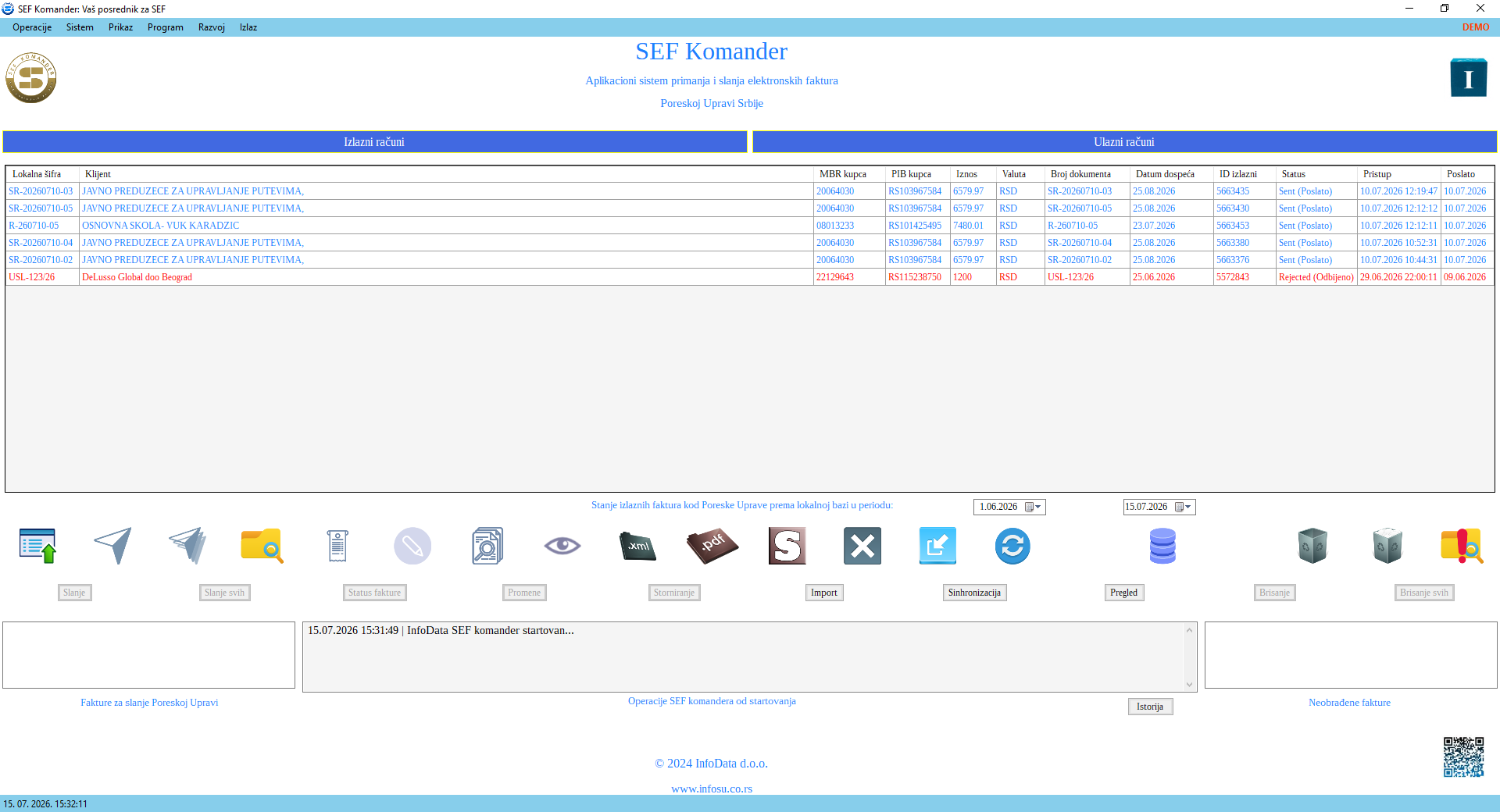Viewport: 1500px width, 812px height.
Task: Click the folder with exclamation mark icon
Action: click(1462, 546)
